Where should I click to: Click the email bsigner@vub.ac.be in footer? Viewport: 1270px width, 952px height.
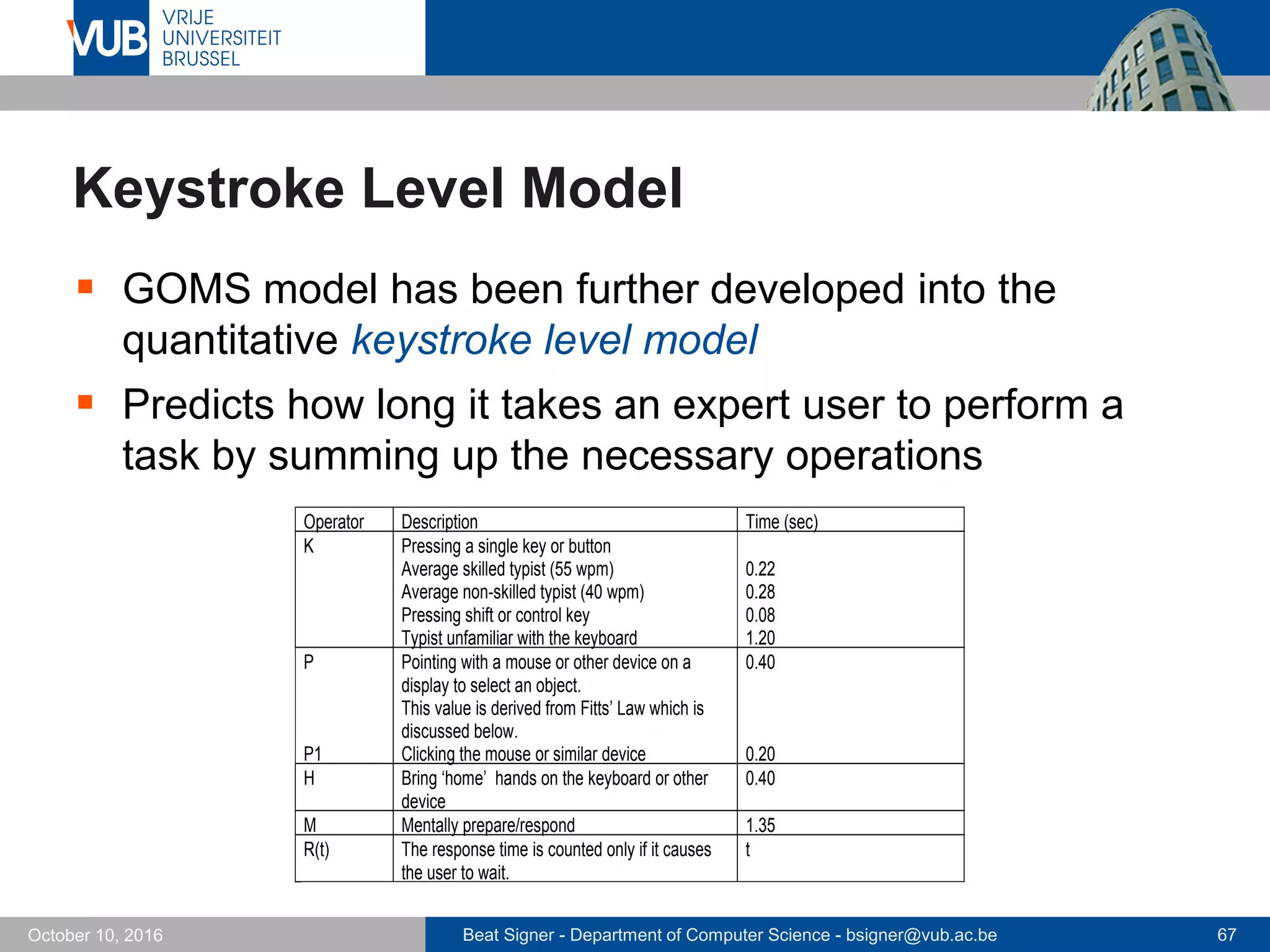tap(921, 935)
